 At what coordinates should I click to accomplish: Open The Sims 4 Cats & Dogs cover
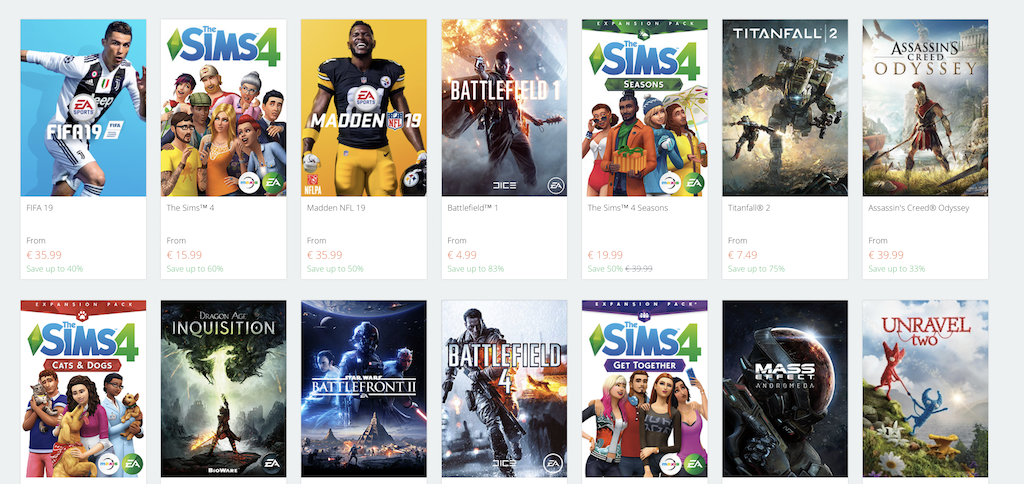pos(83,389)
